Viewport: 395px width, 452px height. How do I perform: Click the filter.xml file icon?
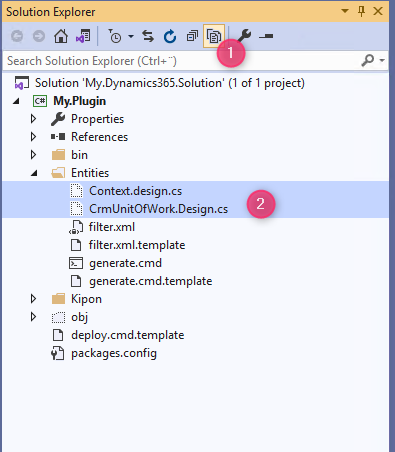tap(76, 227)
